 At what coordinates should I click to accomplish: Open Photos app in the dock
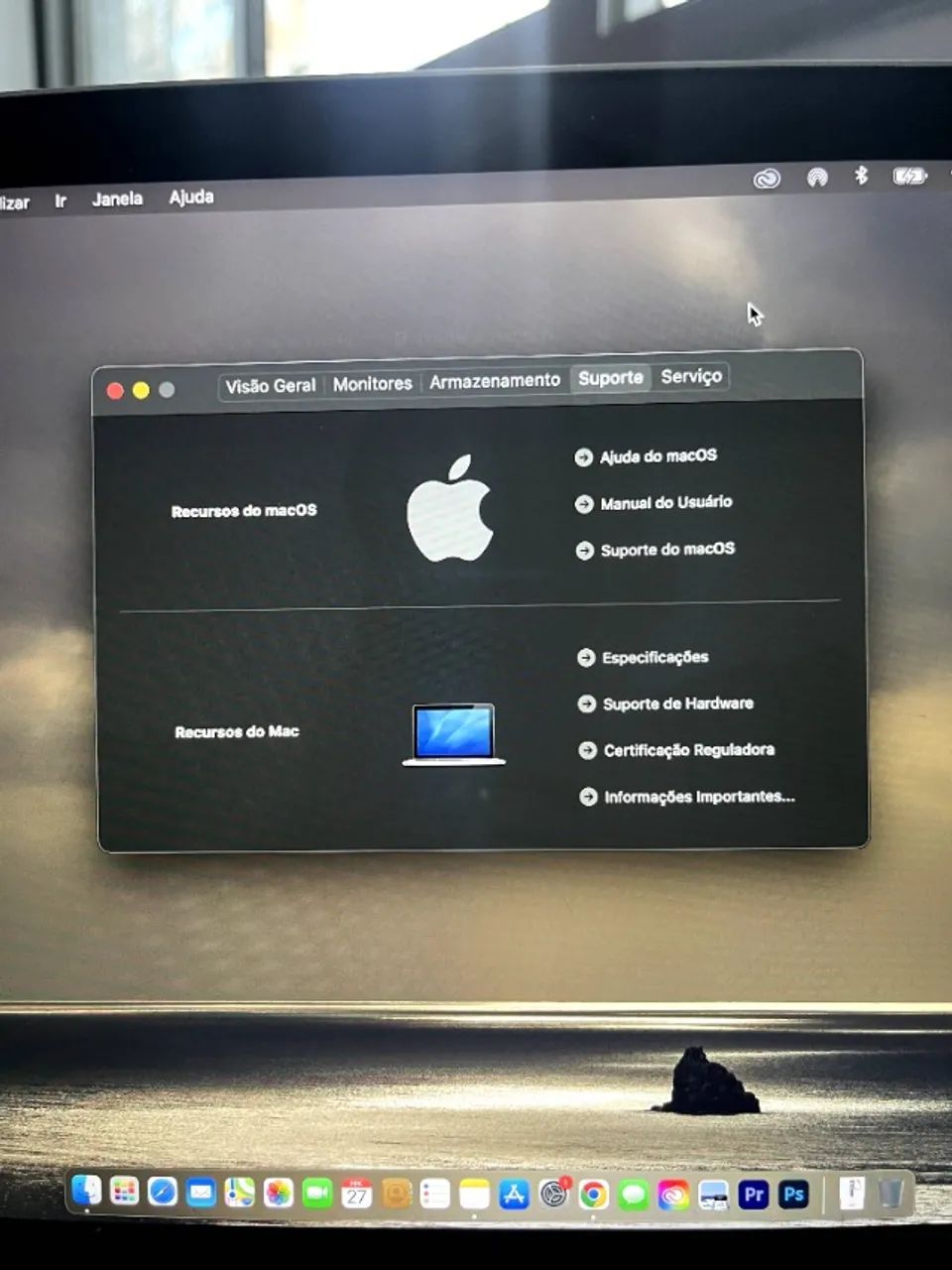click(x=279, y=1193)
